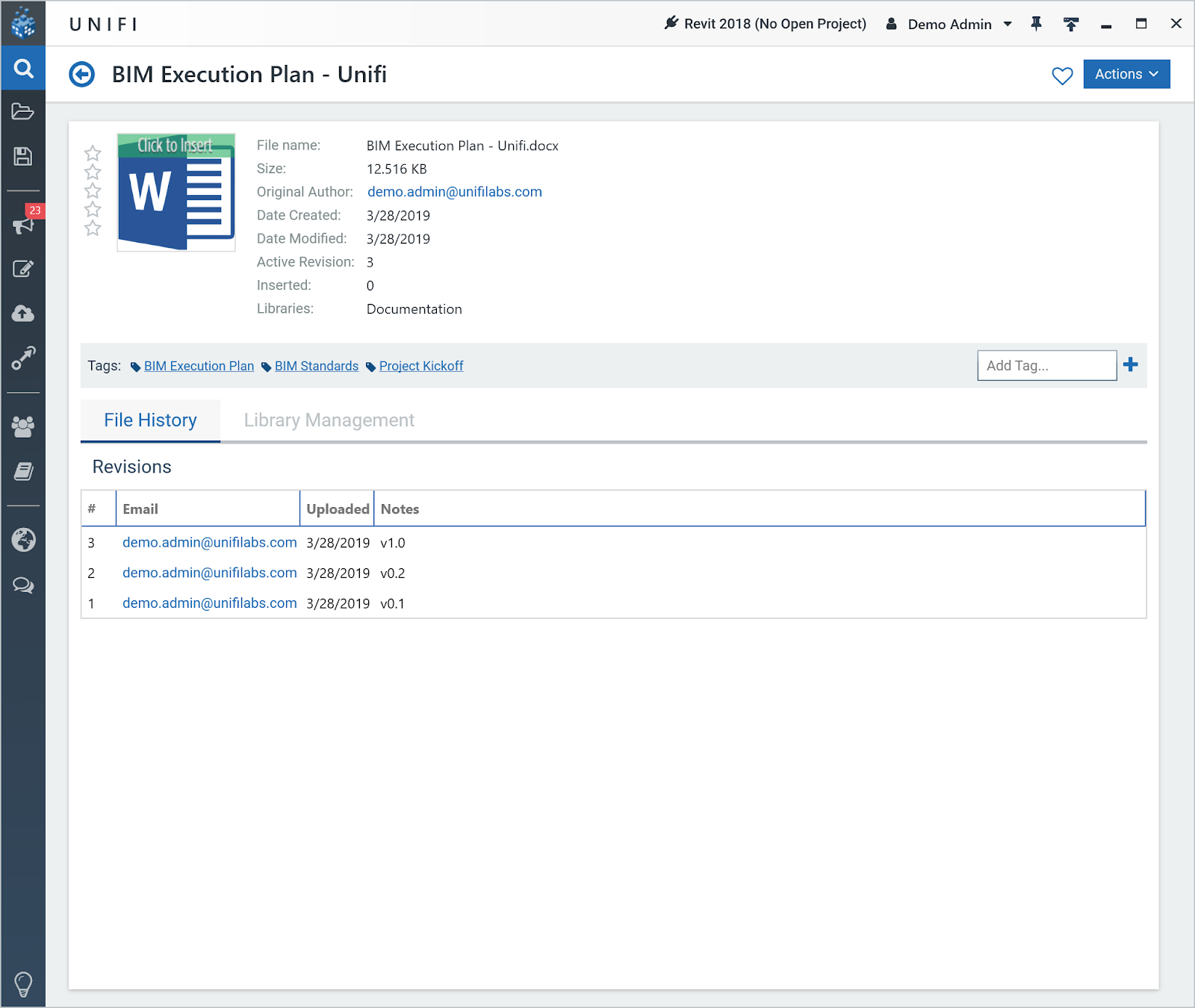This screenshot has width=1195, height=1008.
Task: Click the Add Tag input field
Action: (1047, 365)
